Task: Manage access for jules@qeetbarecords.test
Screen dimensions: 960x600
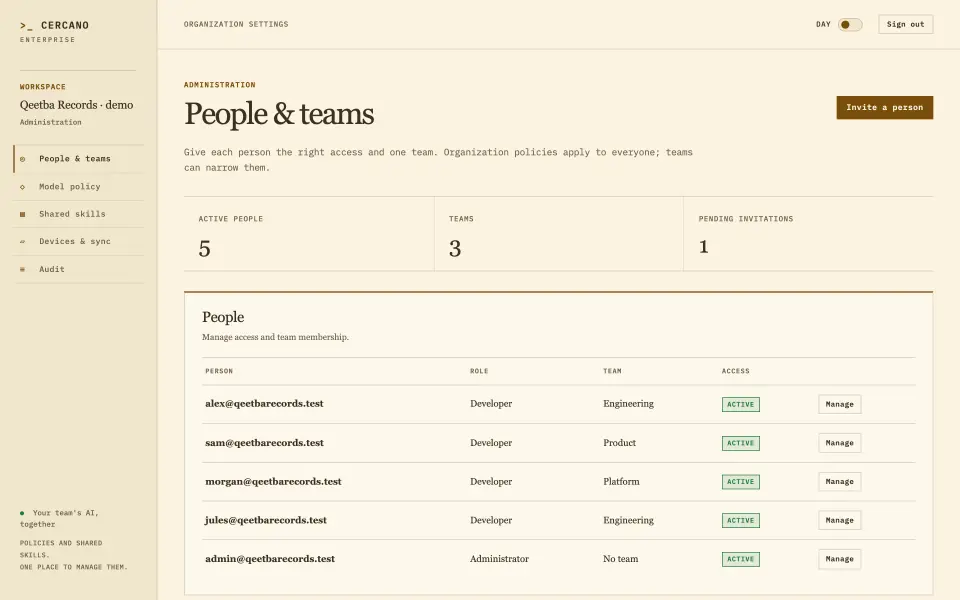Action: click(839, 520)
